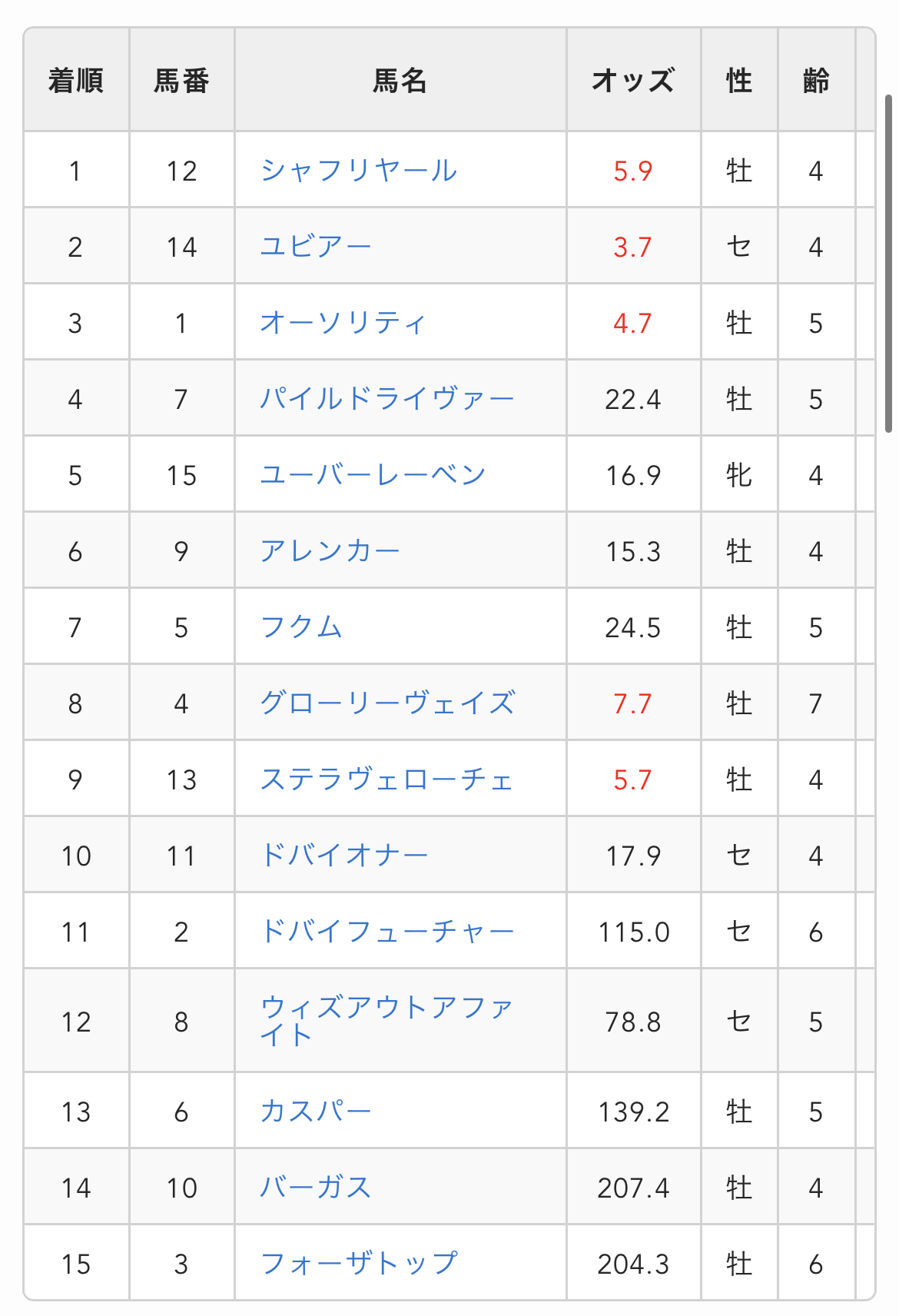Click the 着順 column header
Screen dimensions: 899x1316
[x=76, y=80]
